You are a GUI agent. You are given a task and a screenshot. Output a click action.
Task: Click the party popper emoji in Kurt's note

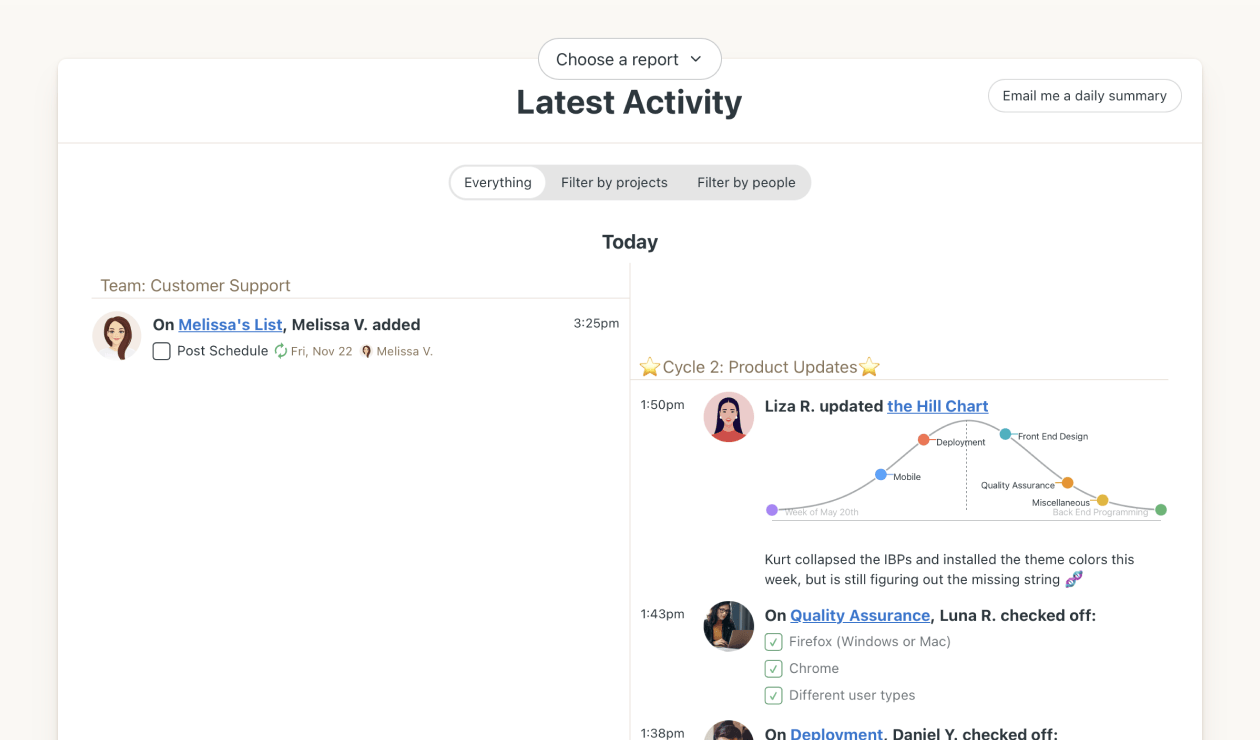click(x=1073, y=579)
